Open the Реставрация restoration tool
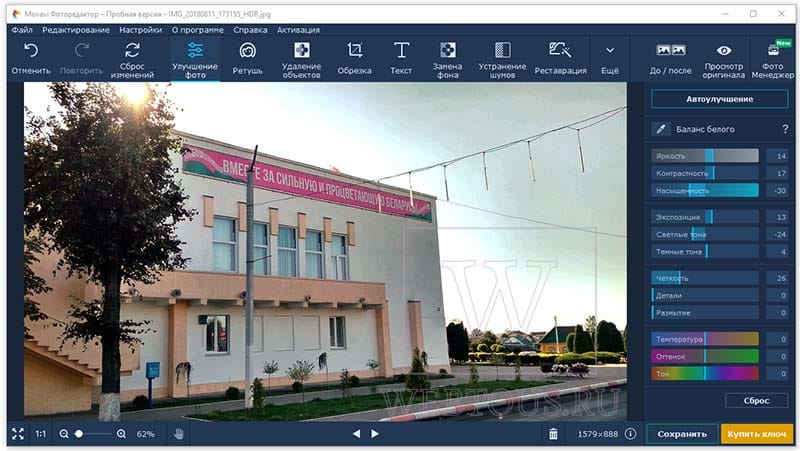Image resolution: width=800 pixels, height=451 pixels. tap(560, 59)
